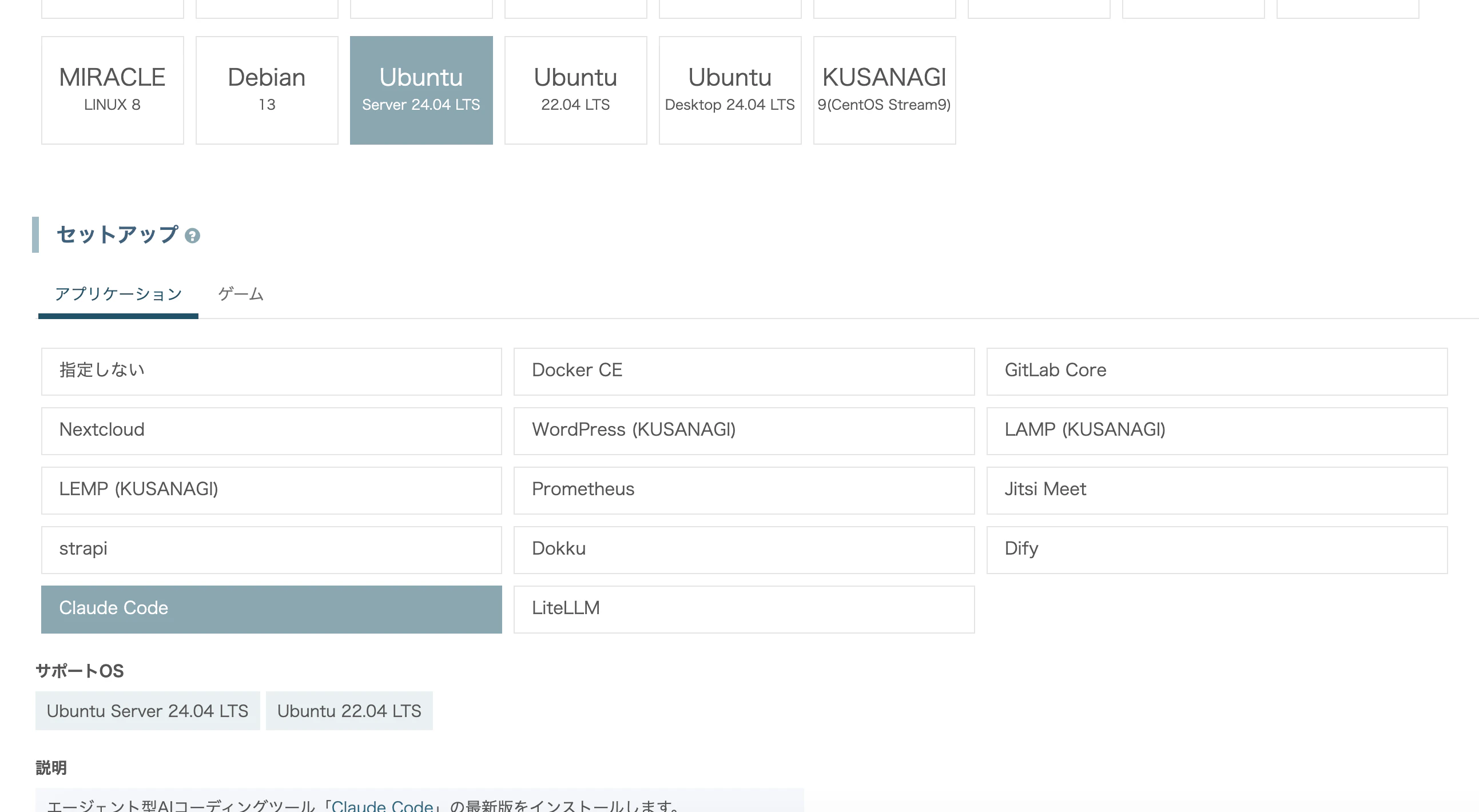Click the Ubuntu 22.04 LTS support tag

[349, 711]
